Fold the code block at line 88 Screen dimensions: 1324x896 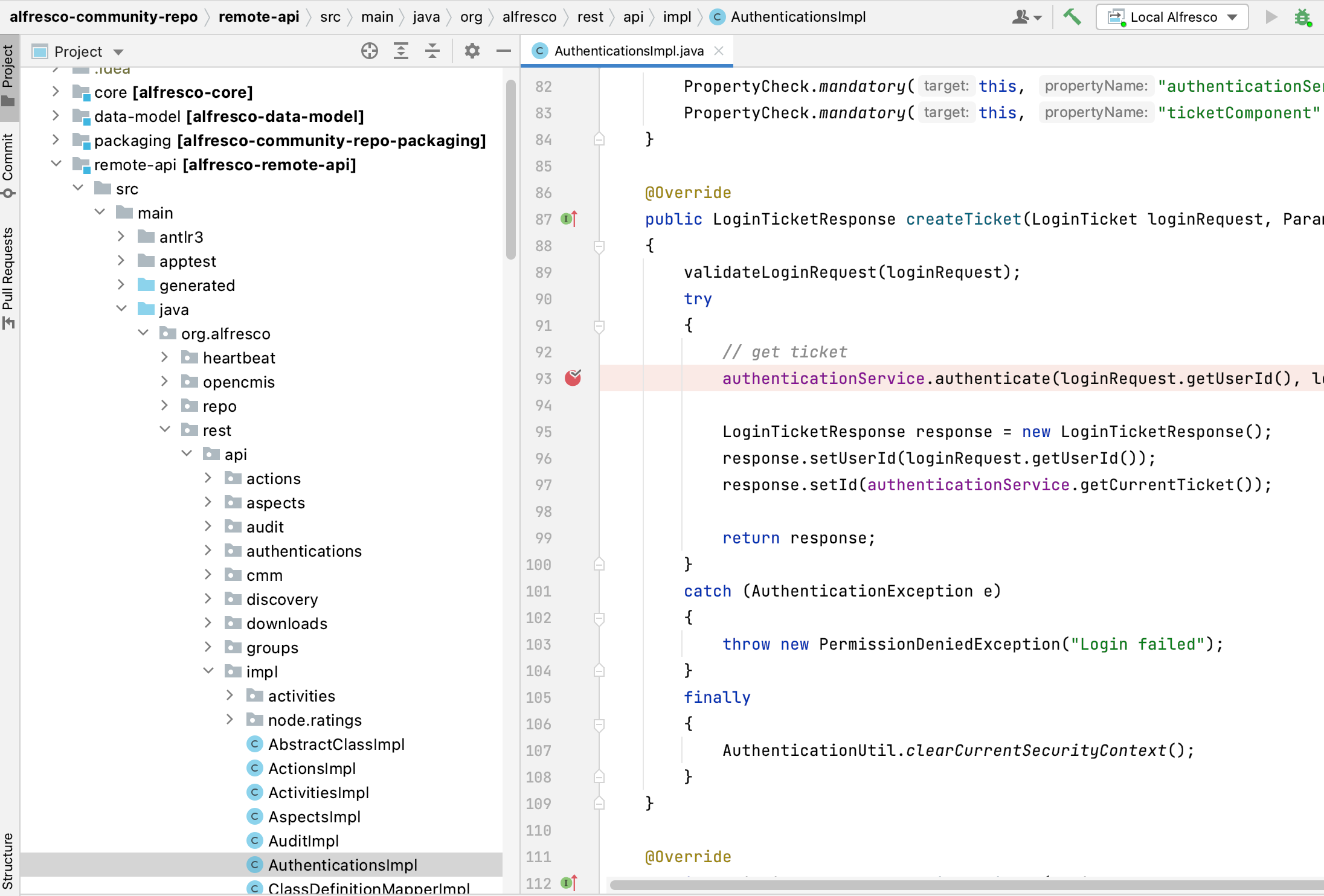(599, 246)
